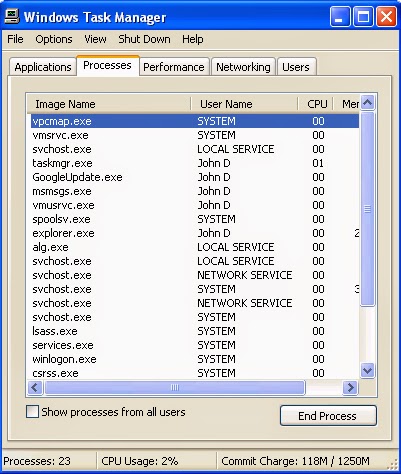Viewport: 401px width, 474px height.
Task: Open the File menu
Action: click(x=15, y=39)
